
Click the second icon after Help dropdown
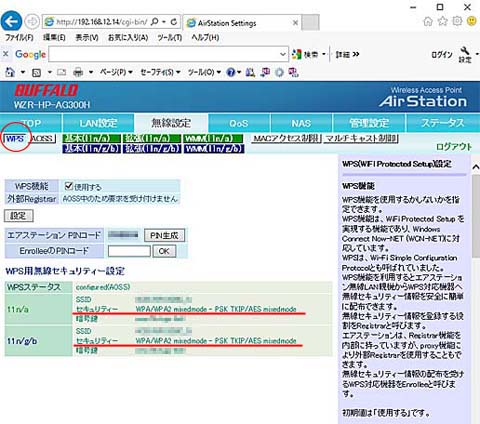[265, 72]
